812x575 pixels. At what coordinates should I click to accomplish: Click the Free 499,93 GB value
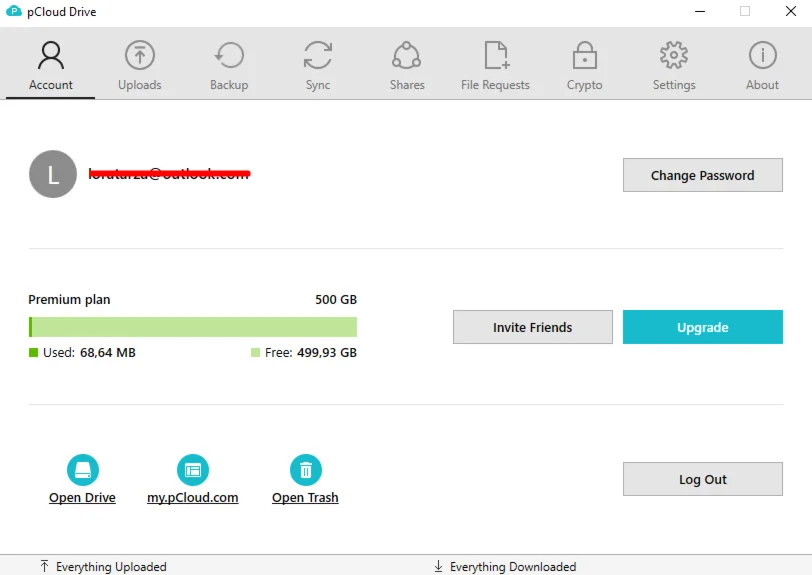tap(327, 353)
